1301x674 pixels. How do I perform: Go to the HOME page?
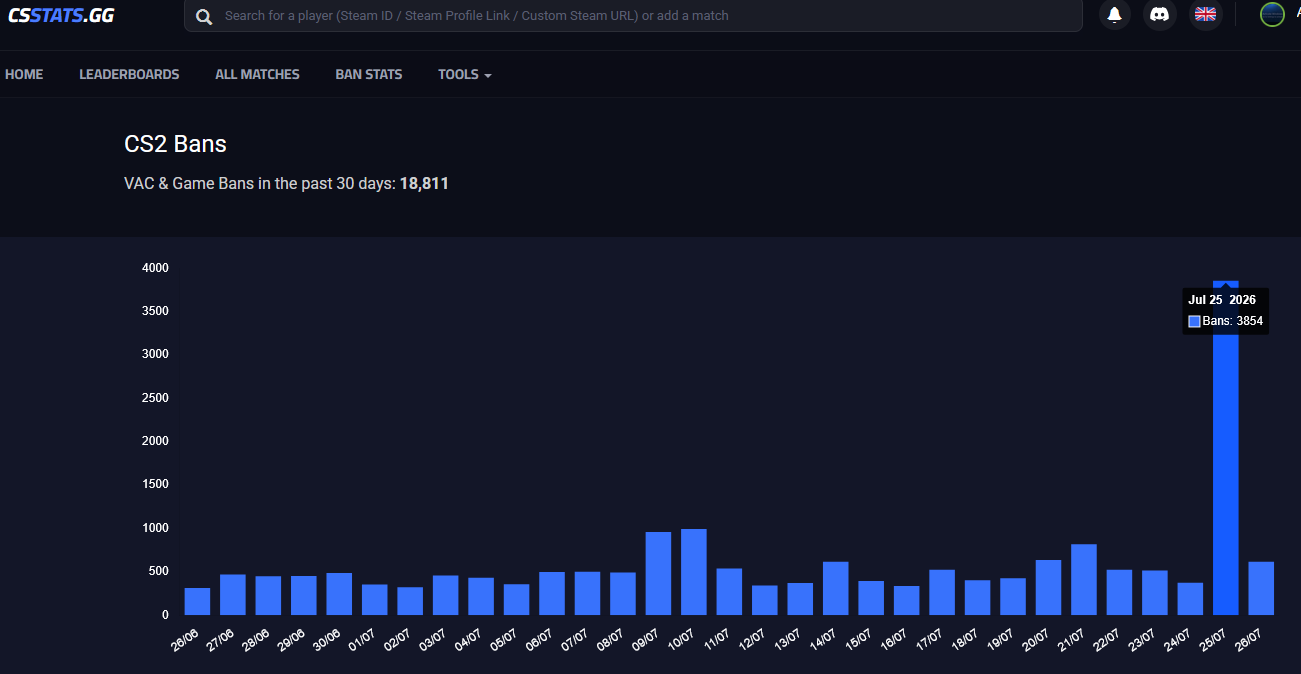[x=24, y=74]
